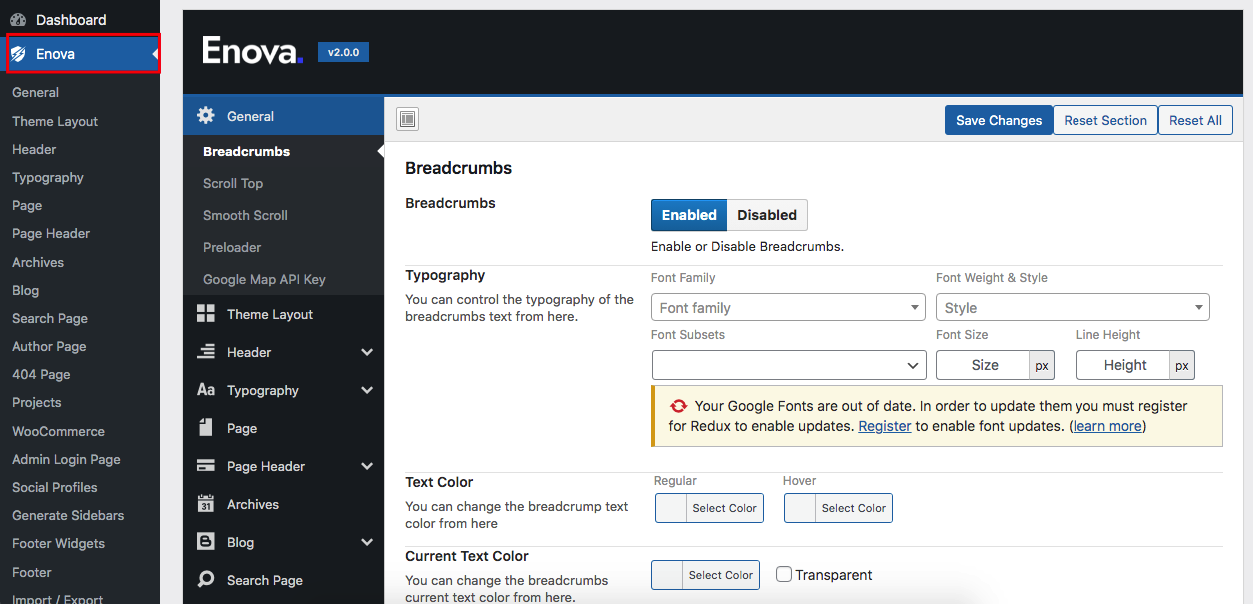Pick the Current Text Color swatch

coord(705,575)
